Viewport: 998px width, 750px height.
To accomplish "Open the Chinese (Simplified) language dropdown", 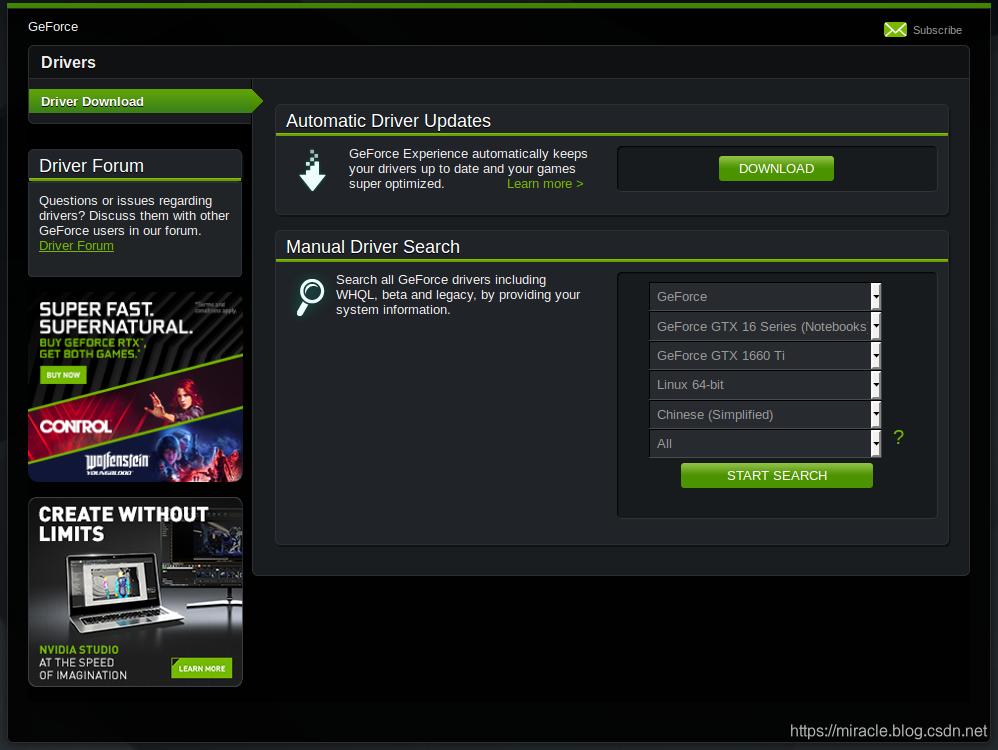I will pyautogui.click(x=765, y=414).
